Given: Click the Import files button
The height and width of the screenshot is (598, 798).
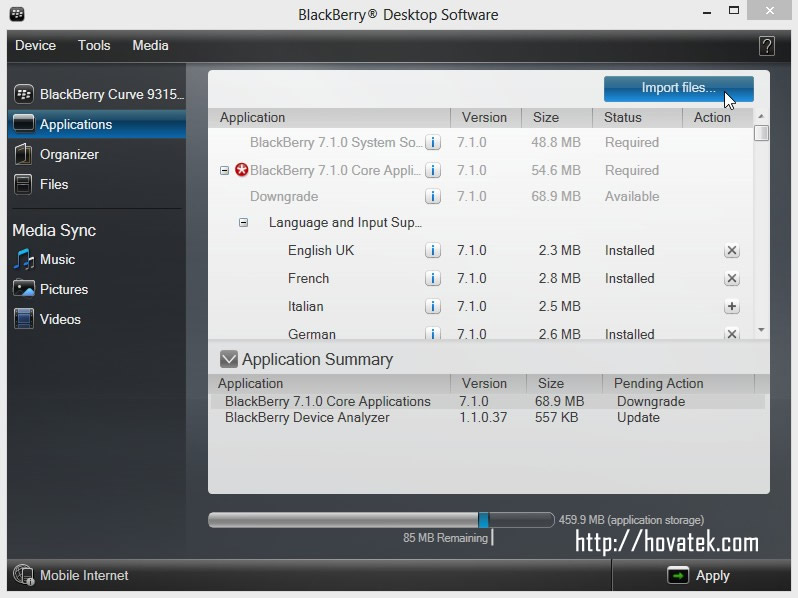Looking at the screenshot, I should click(x=678, y=88).
